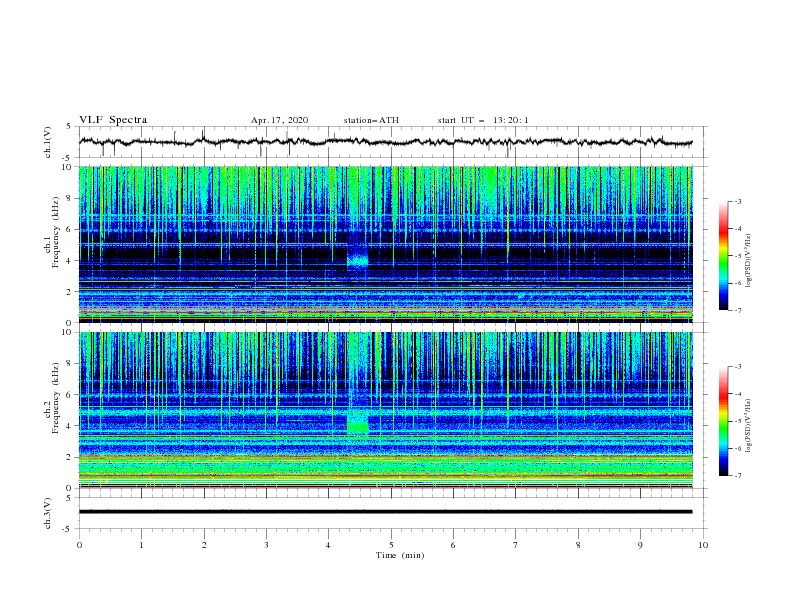Click the ch.1 voltage waveform trace
Screen dimensions: 792x612
click(x=385, y=142)
